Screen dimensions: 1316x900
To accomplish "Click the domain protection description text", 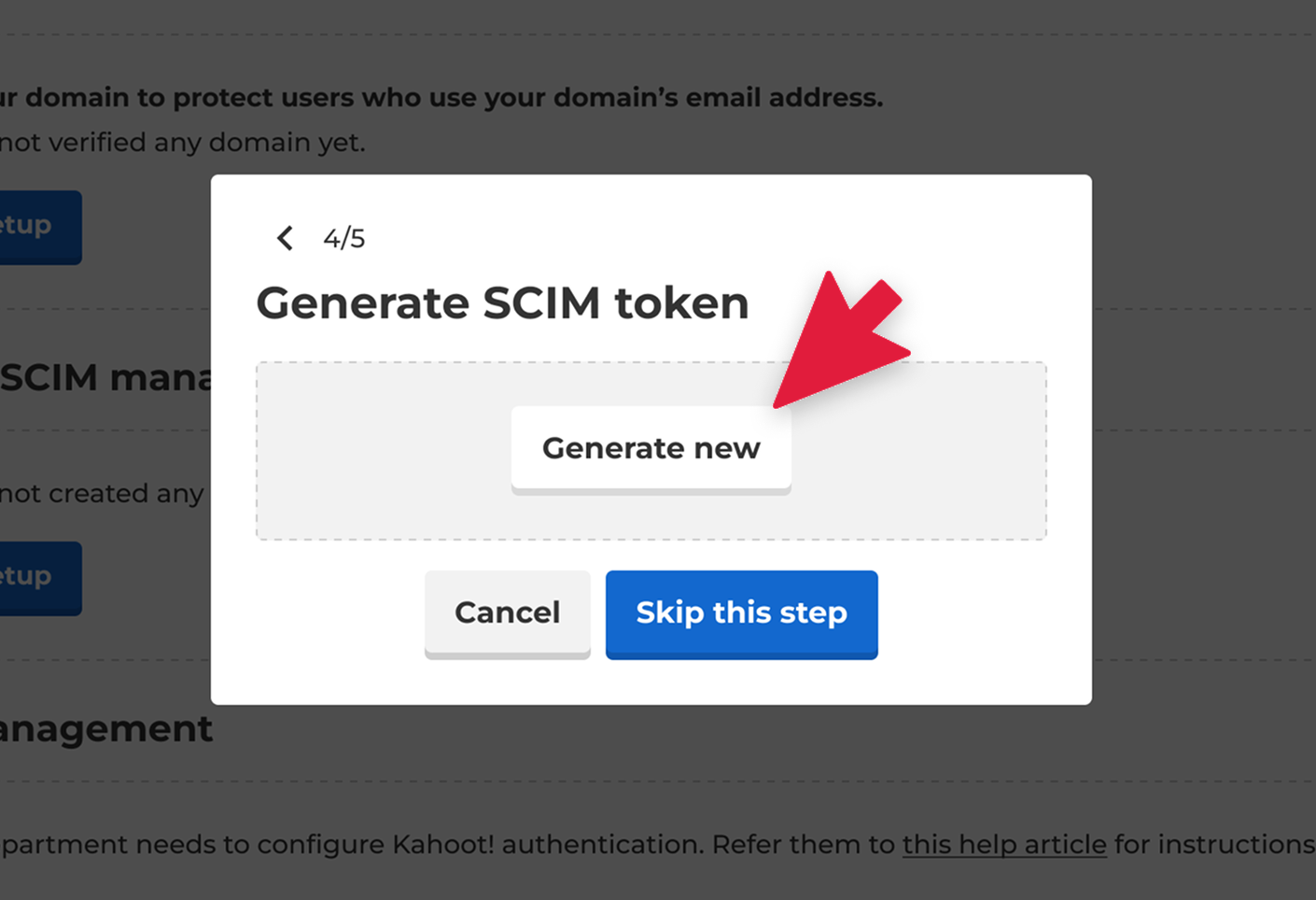I will tap(439, 96).
